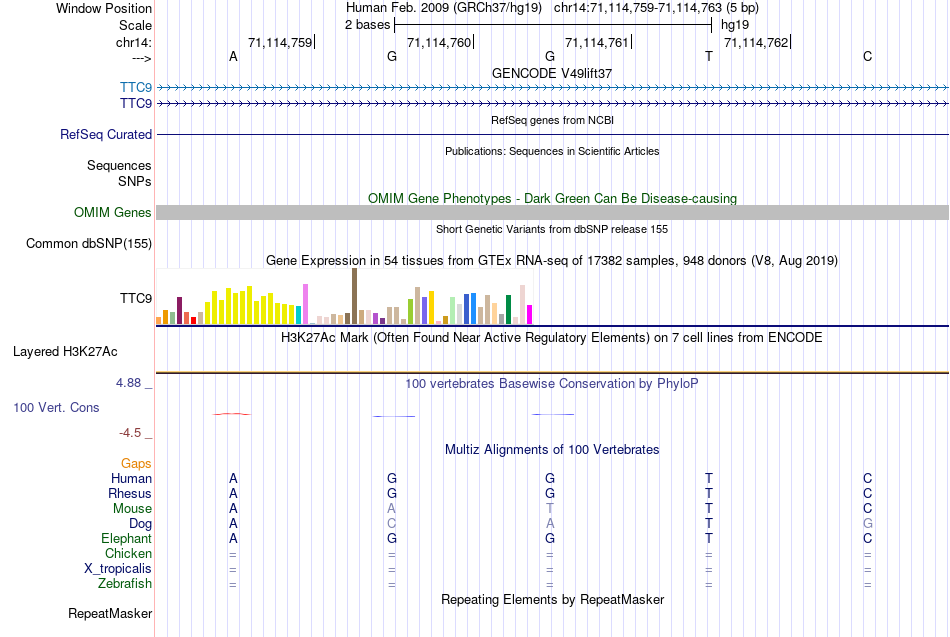
Task: Click the TTC9 label beside GTEx bars
Action: [136, 298]
